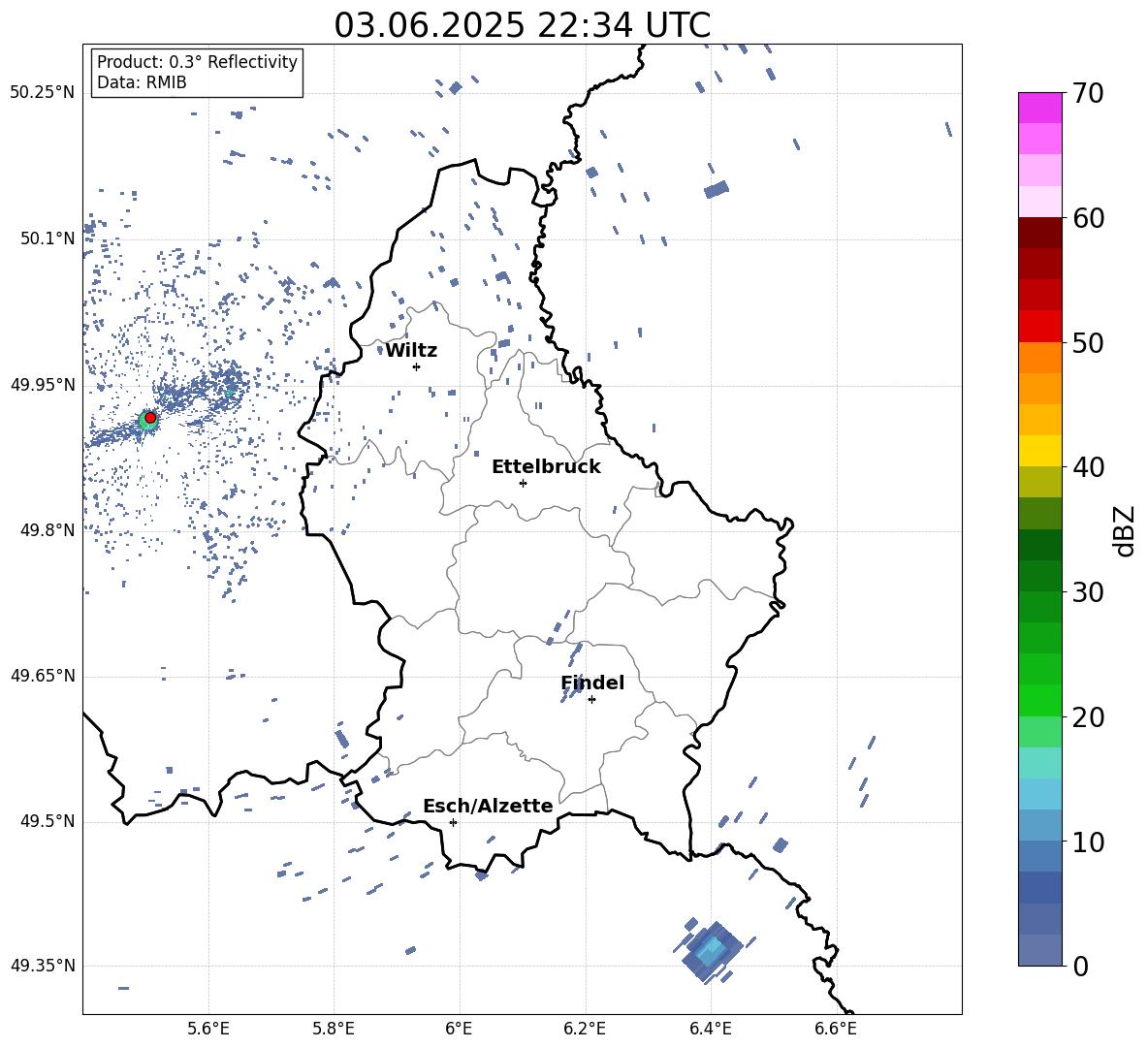Pick the yellow colorbar swatch above 40
The width and height of the screenshot is (1148, 1048).
(x=1039, y=451)
